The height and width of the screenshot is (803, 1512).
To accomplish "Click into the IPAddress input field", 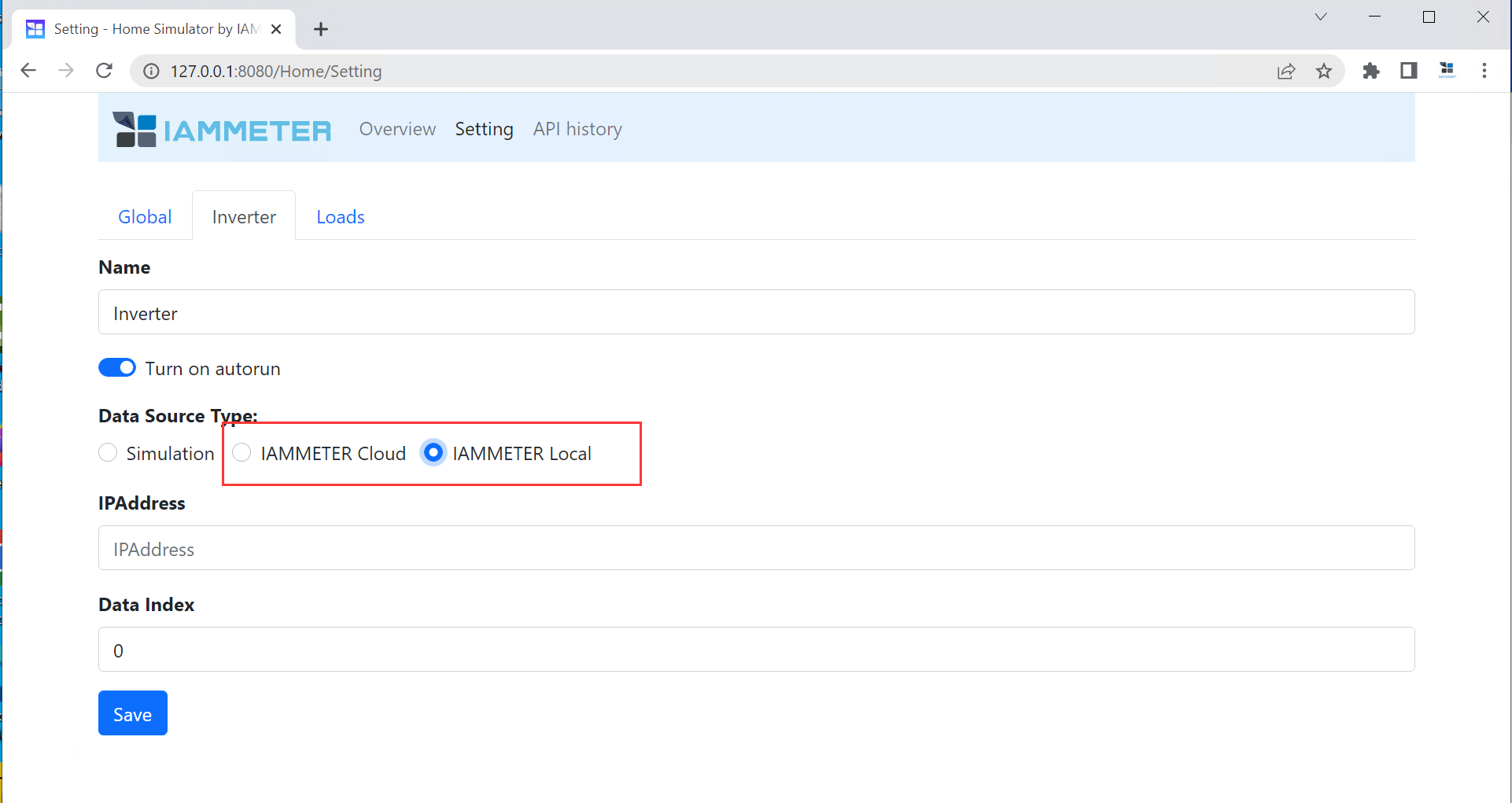I will [x=755, y=548].
